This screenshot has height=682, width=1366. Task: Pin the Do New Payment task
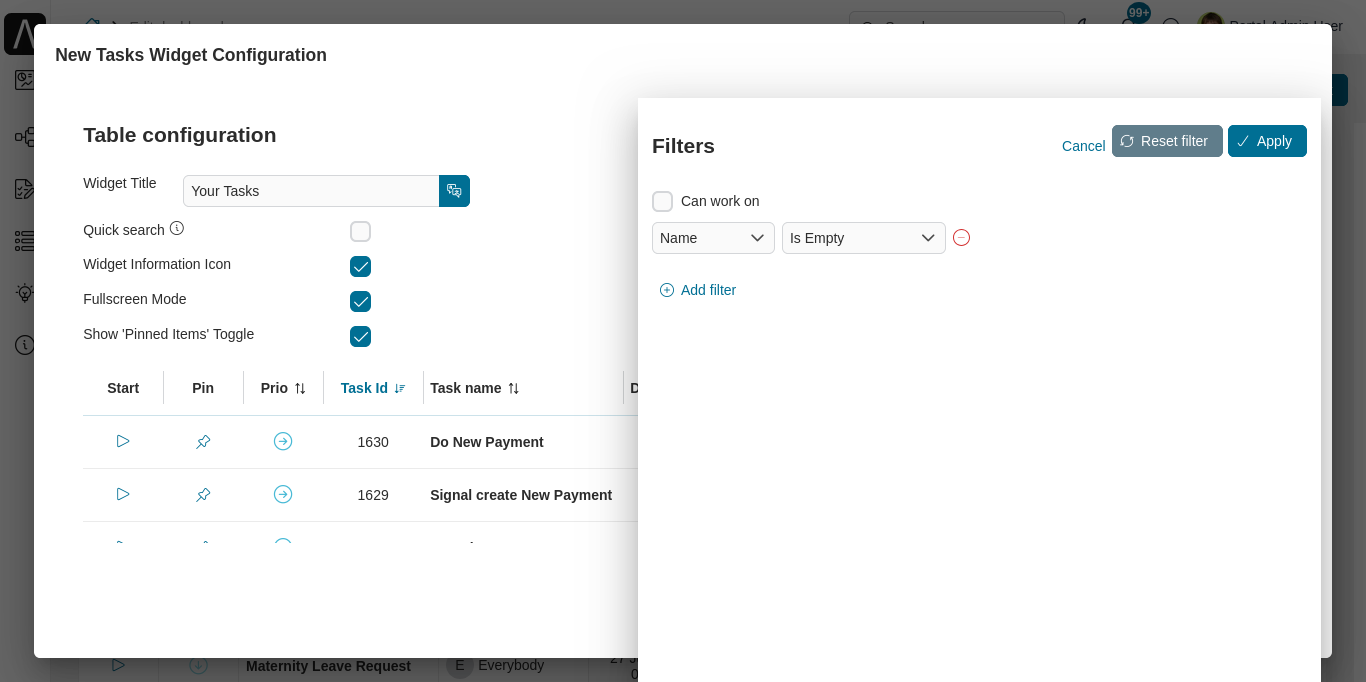click(x=203, y=441)
